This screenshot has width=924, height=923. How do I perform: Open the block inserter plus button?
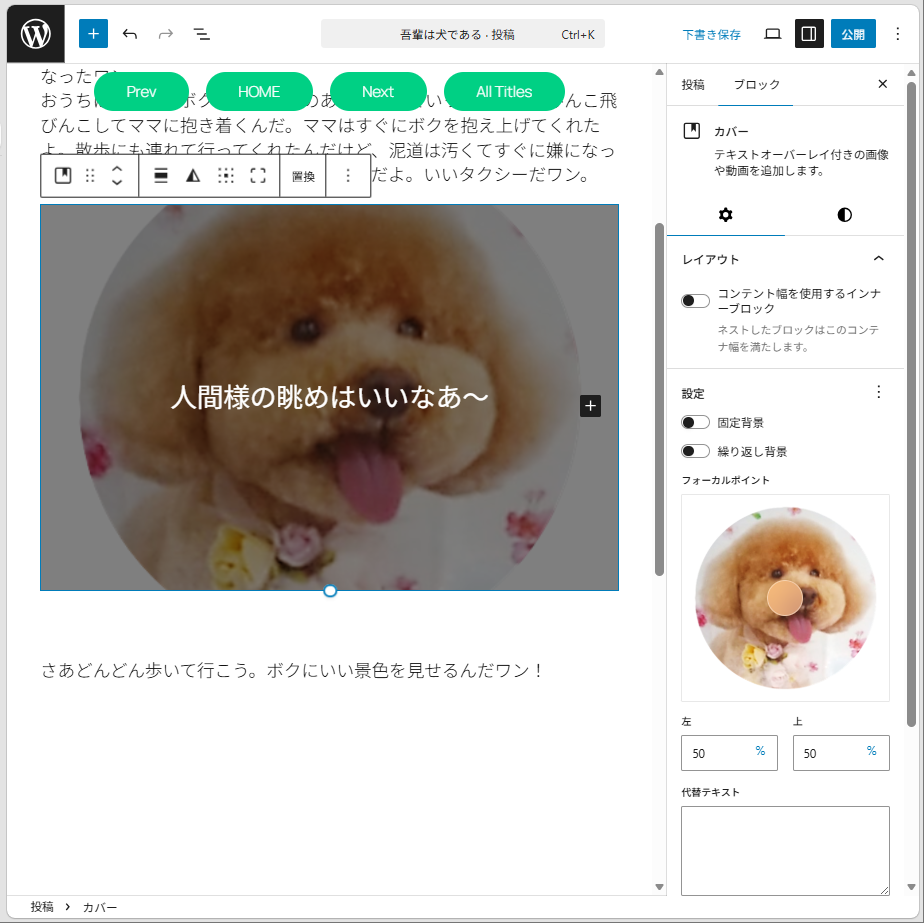click(x=93, y=34)
